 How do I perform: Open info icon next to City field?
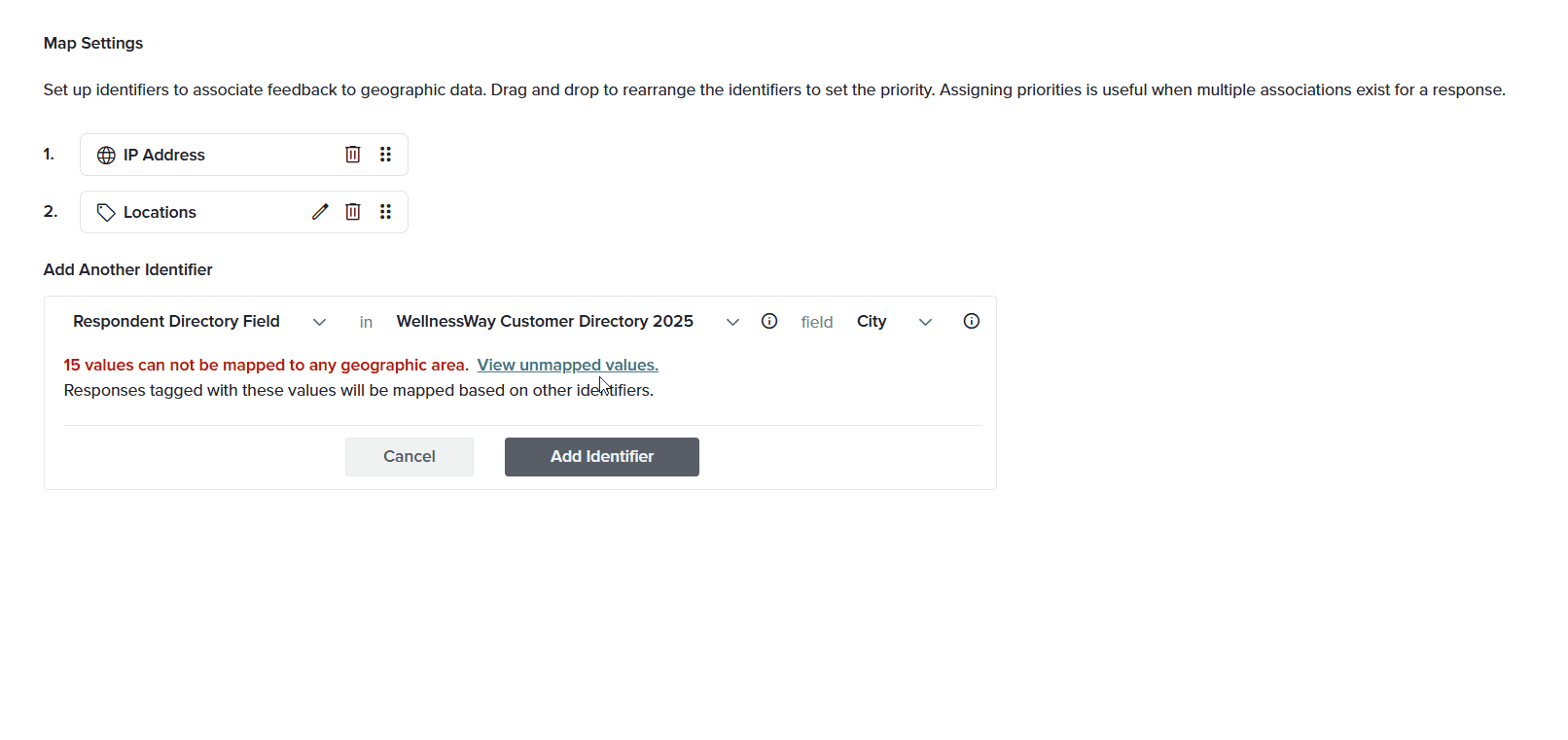click(972, 321)
